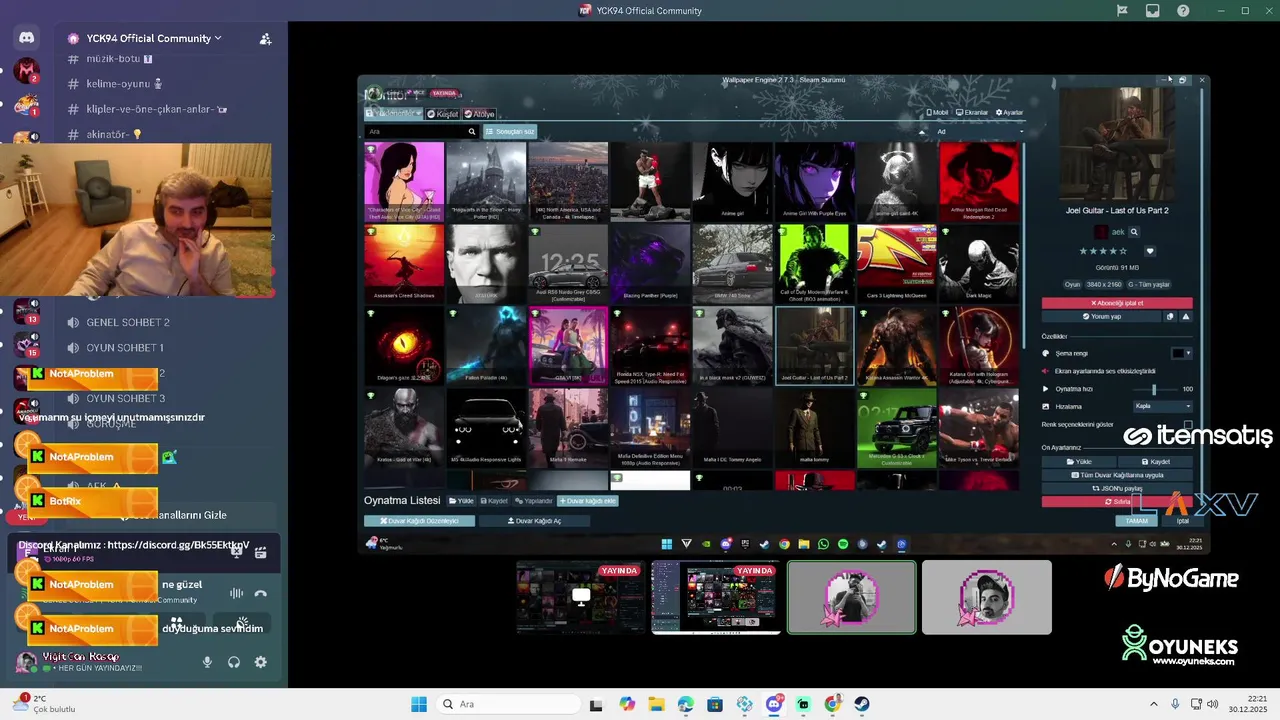Click the Ara search field in Wallpaper Engine
1280x720 pixels.
(415, 131)
